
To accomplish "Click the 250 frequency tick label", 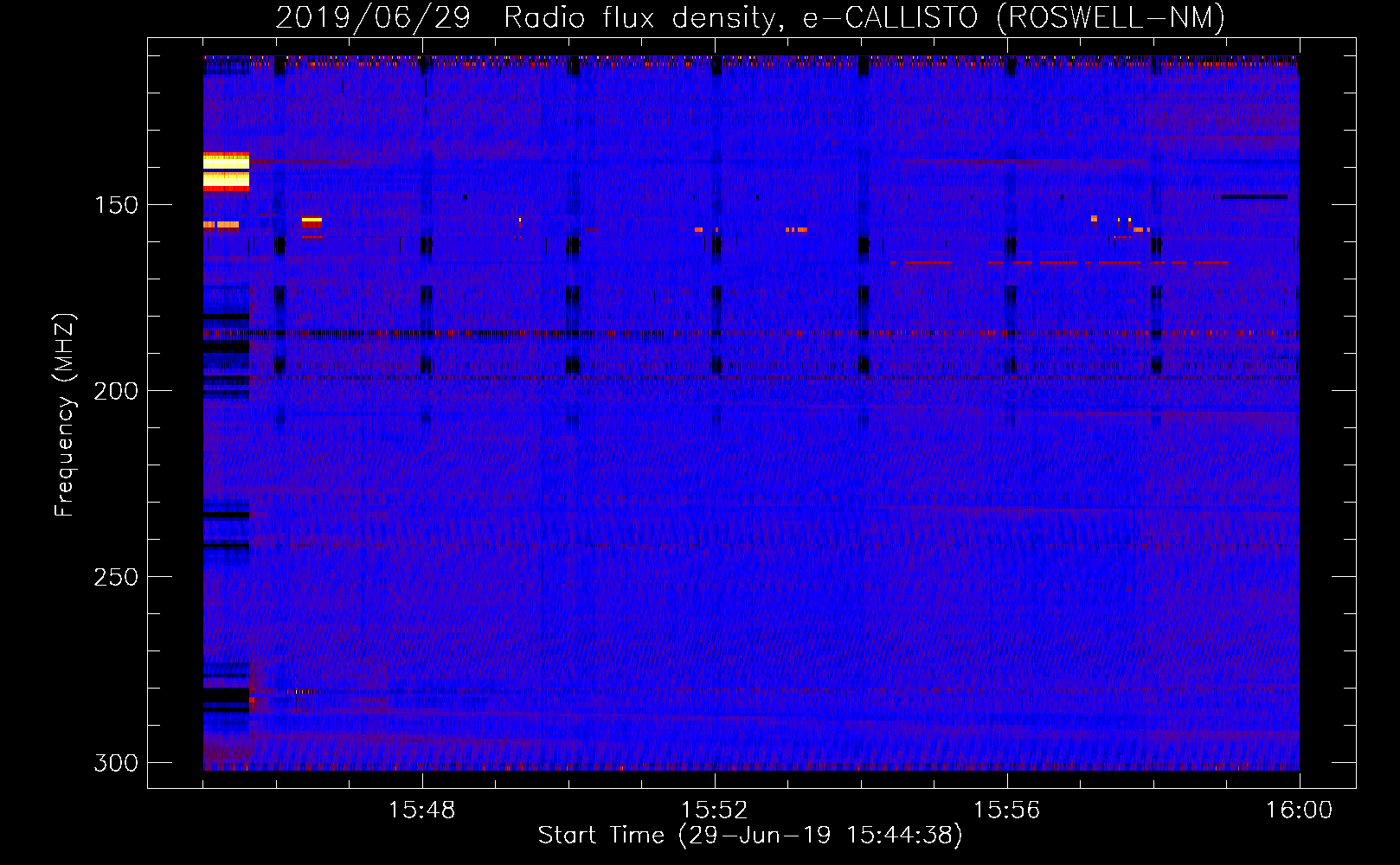I will pos(116,577).
